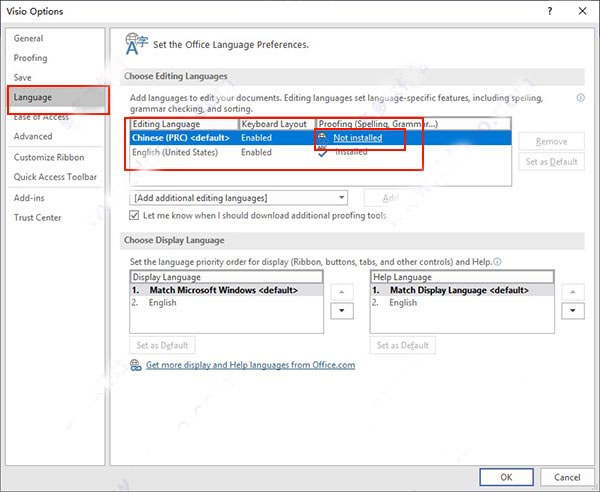
Task: Click the globe icon beside Office.com link
Action: (x=135, y=365)
